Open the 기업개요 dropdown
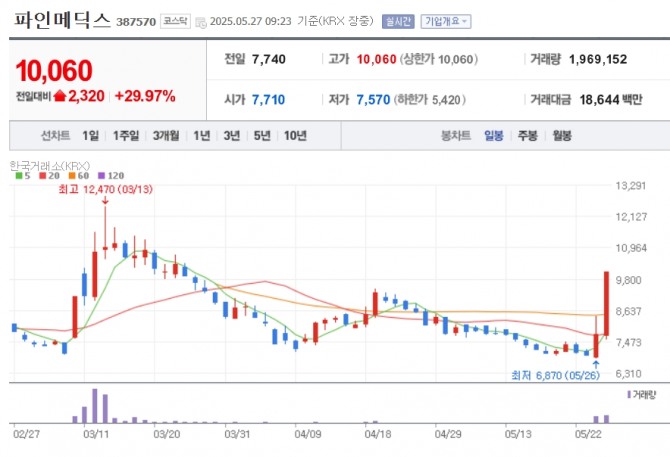This screenshot has width=670, height=457. pyautogui.click(x=446, y=21)
